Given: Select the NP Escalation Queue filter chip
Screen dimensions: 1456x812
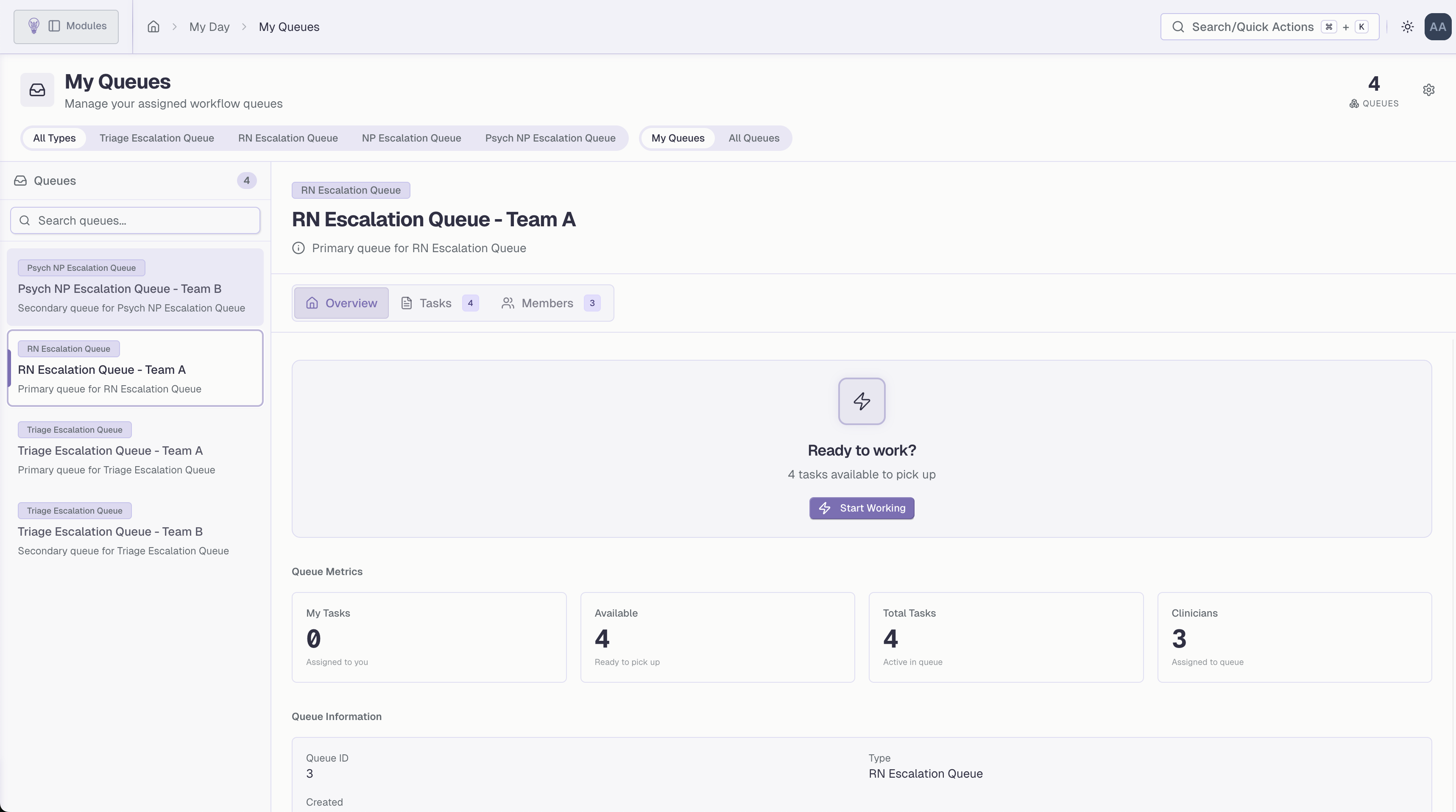Looking at the screenshot, I should coord(411,138).
